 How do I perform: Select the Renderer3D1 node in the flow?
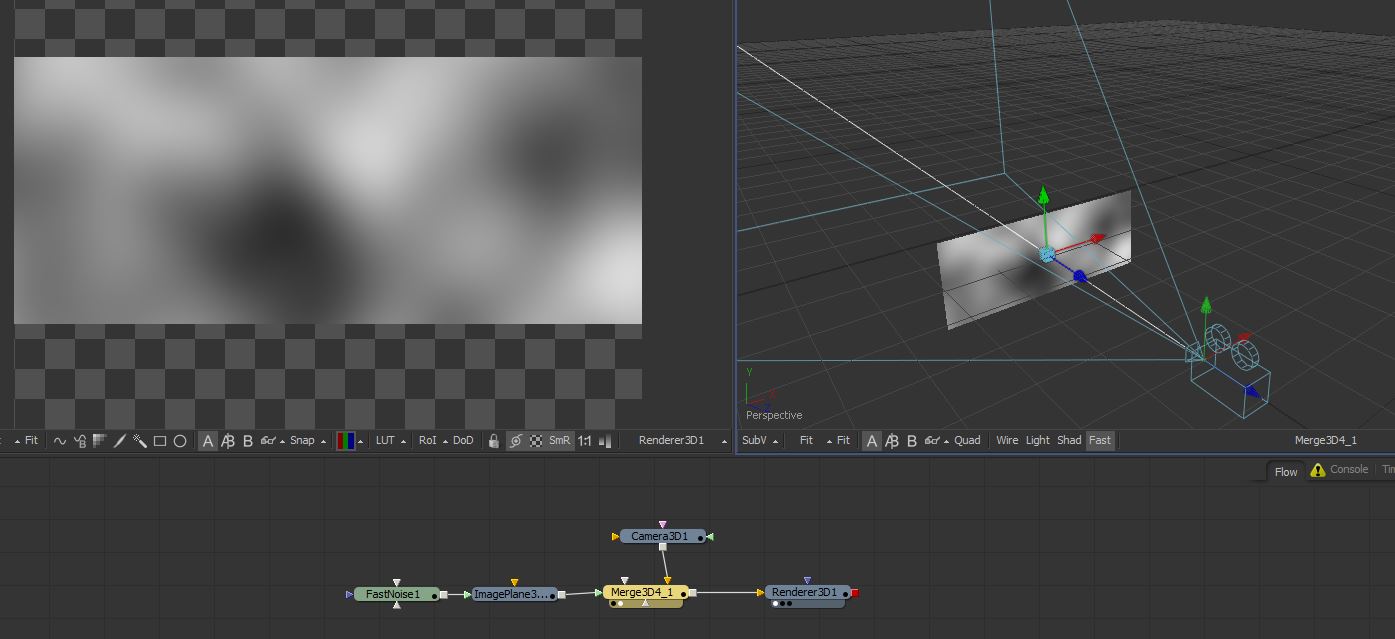click(807, 593)
